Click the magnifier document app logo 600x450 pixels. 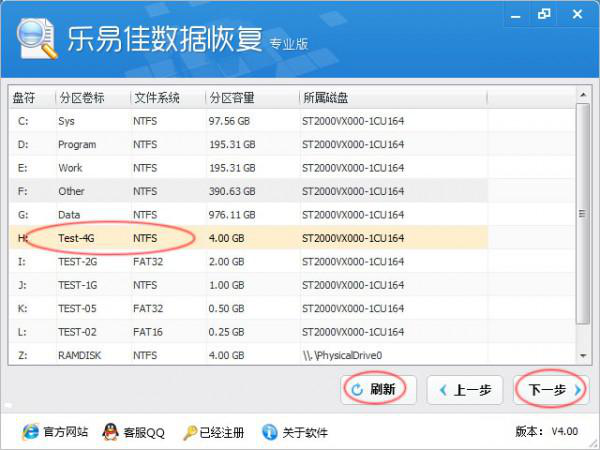pyautogui.click(x=37, y=38)
